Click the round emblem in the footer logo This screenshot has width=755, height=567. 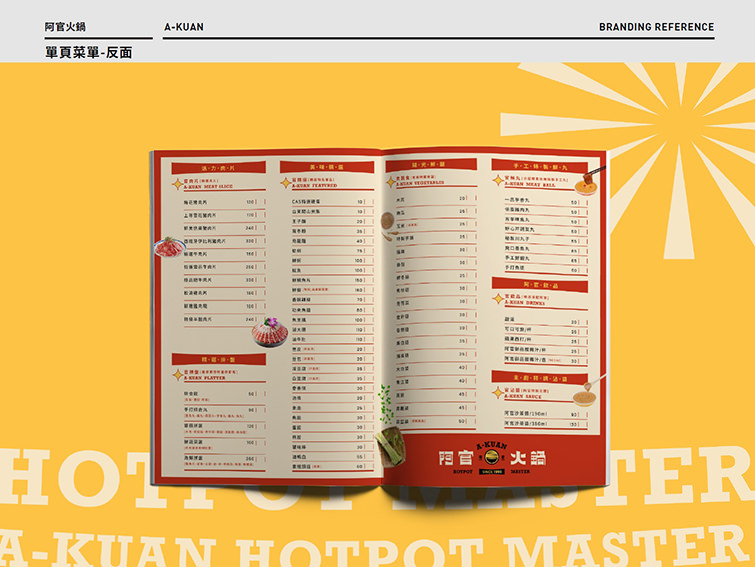point(491,457)
